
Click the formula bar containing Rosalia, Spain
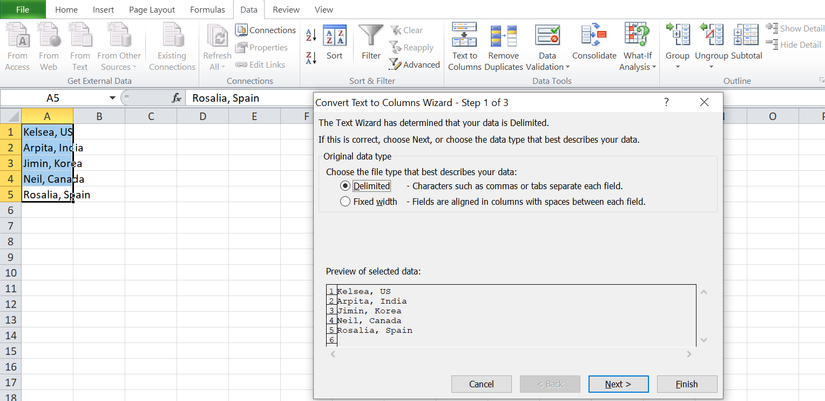pyautogui.click(x=248, y=98)
